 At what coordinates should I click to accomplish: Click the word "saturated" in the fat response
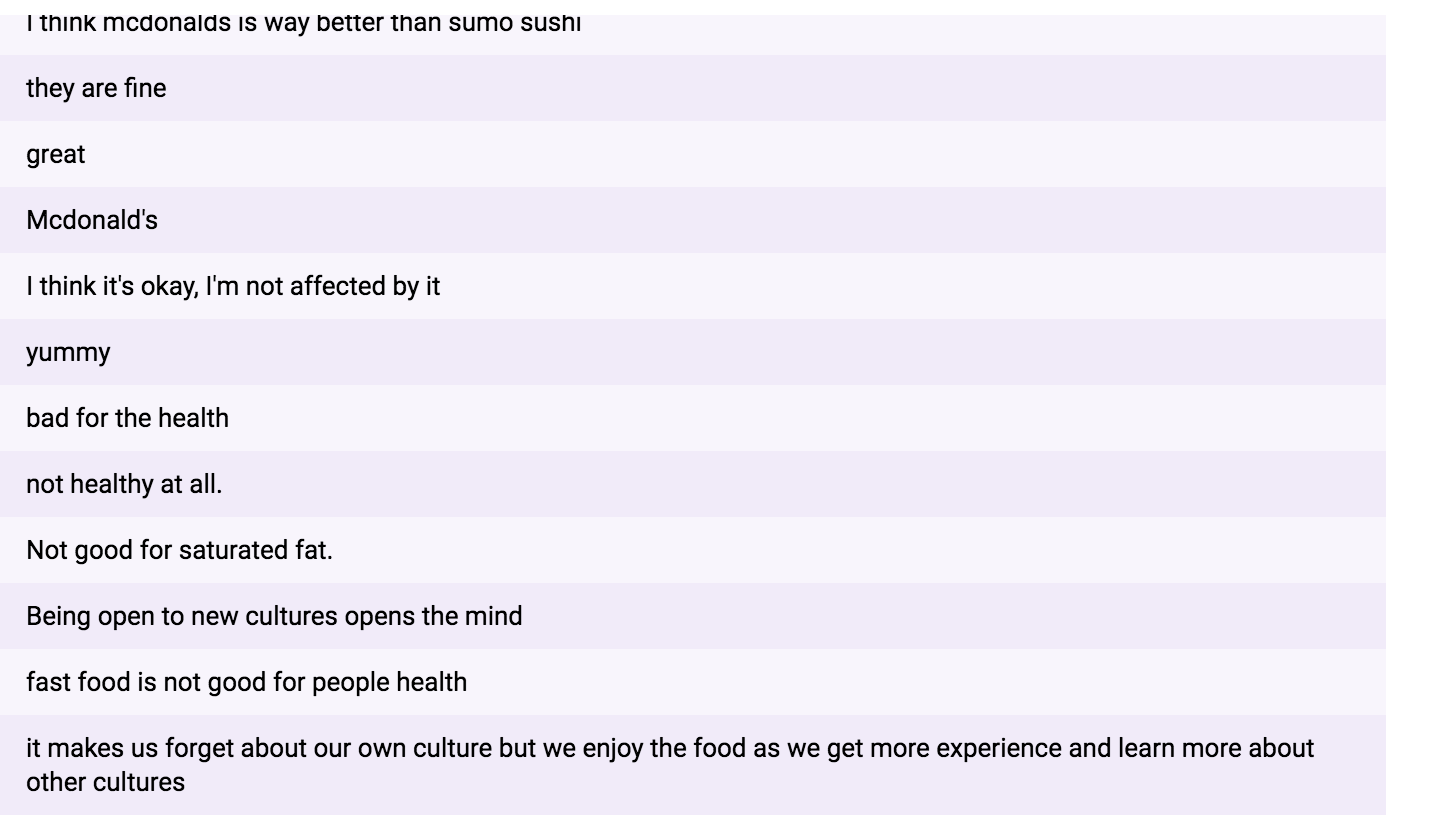pos(234,550)
